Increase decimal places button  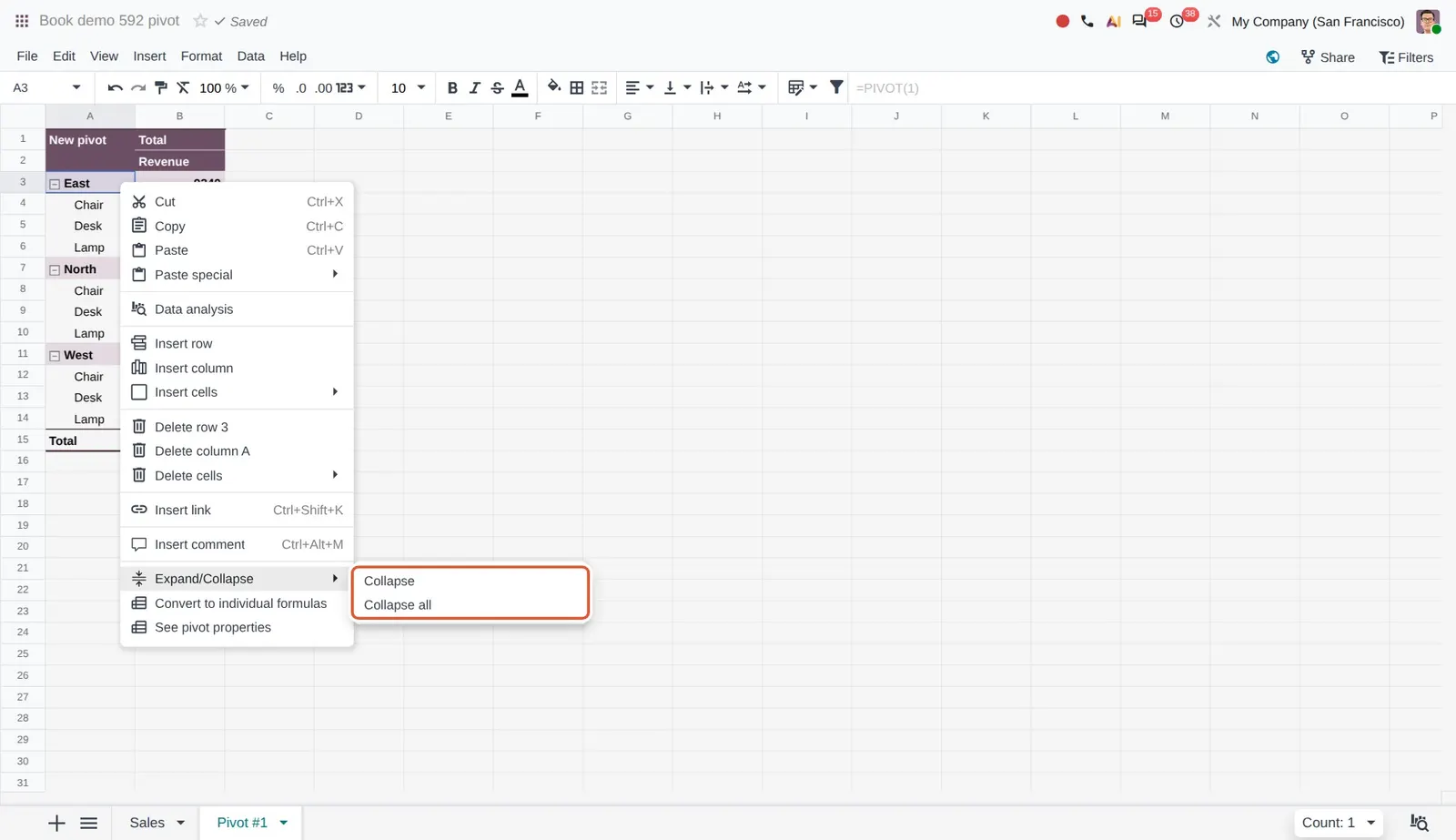click(324, 88)
